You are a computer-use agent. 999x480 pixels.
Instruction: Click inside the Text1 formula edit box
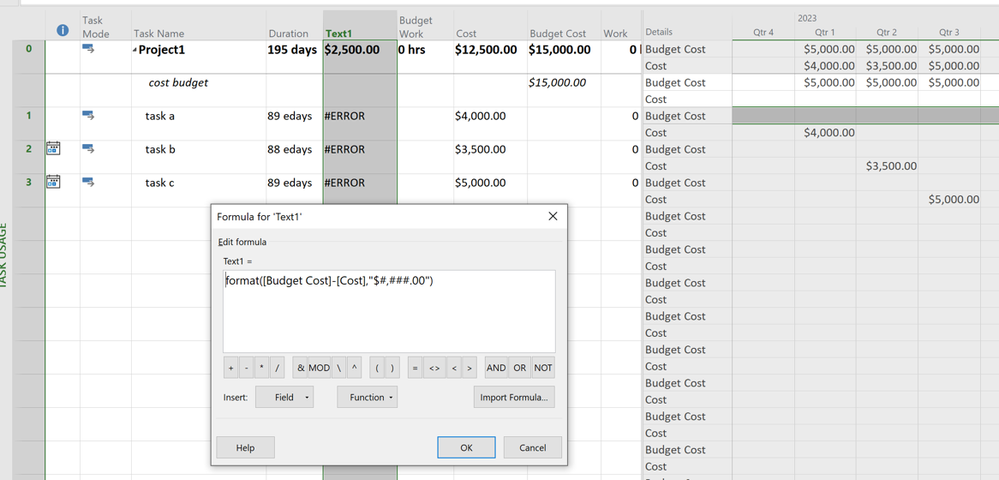(x=389, y=311)
